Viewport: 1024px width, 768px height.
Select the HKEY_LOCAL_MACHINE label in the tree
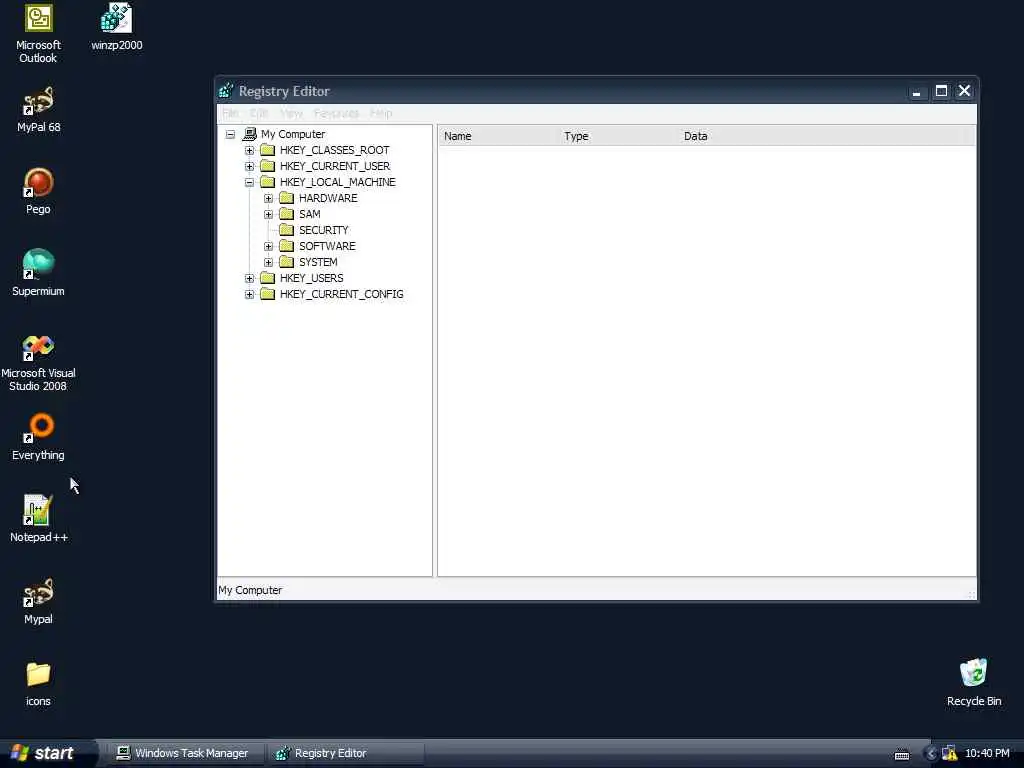(x=338, y=182)
